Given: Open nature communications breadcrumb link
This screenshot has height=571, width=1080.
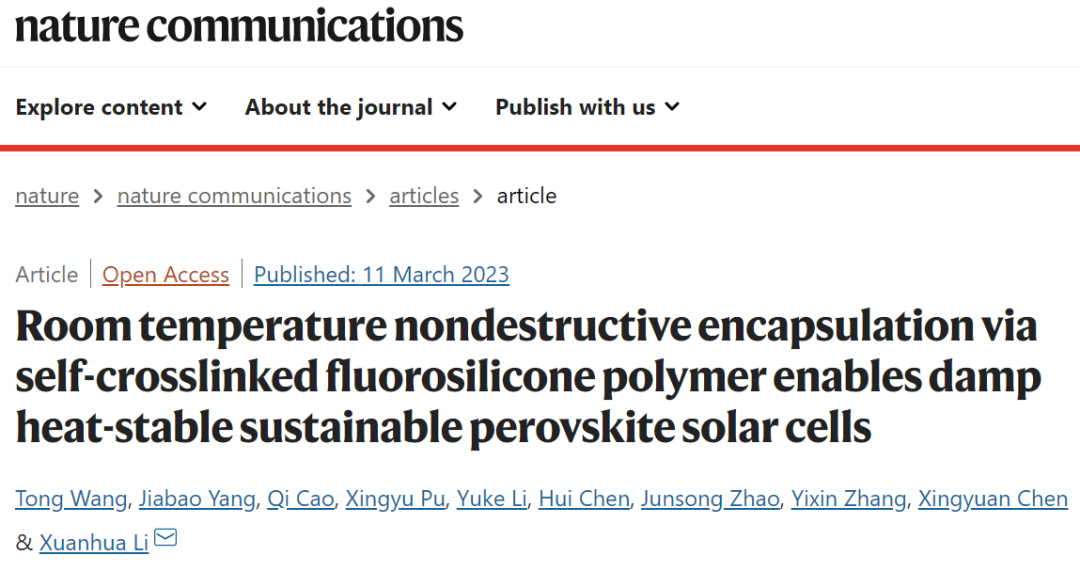Looking at the screenshot, I should pyautogui.click(x=234, y=196).
